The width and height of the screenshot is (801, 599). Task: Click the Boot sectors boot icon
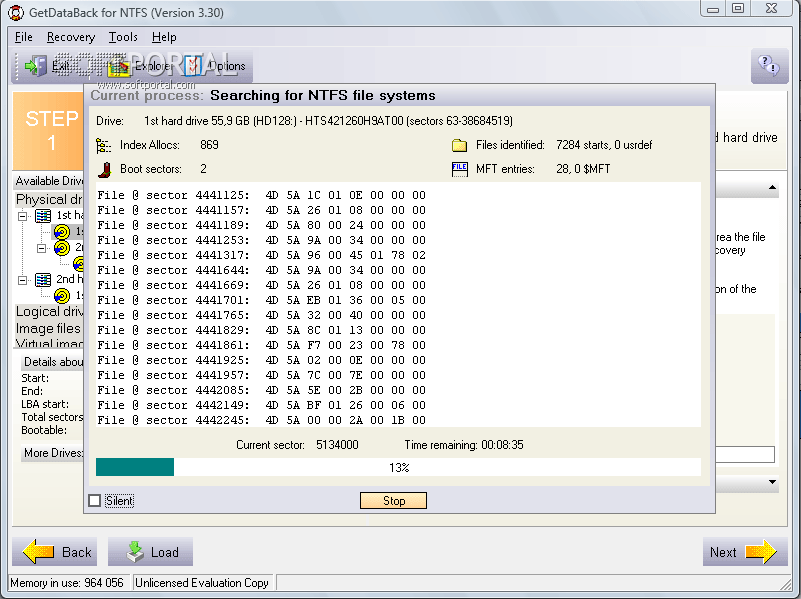click(105, 170)
